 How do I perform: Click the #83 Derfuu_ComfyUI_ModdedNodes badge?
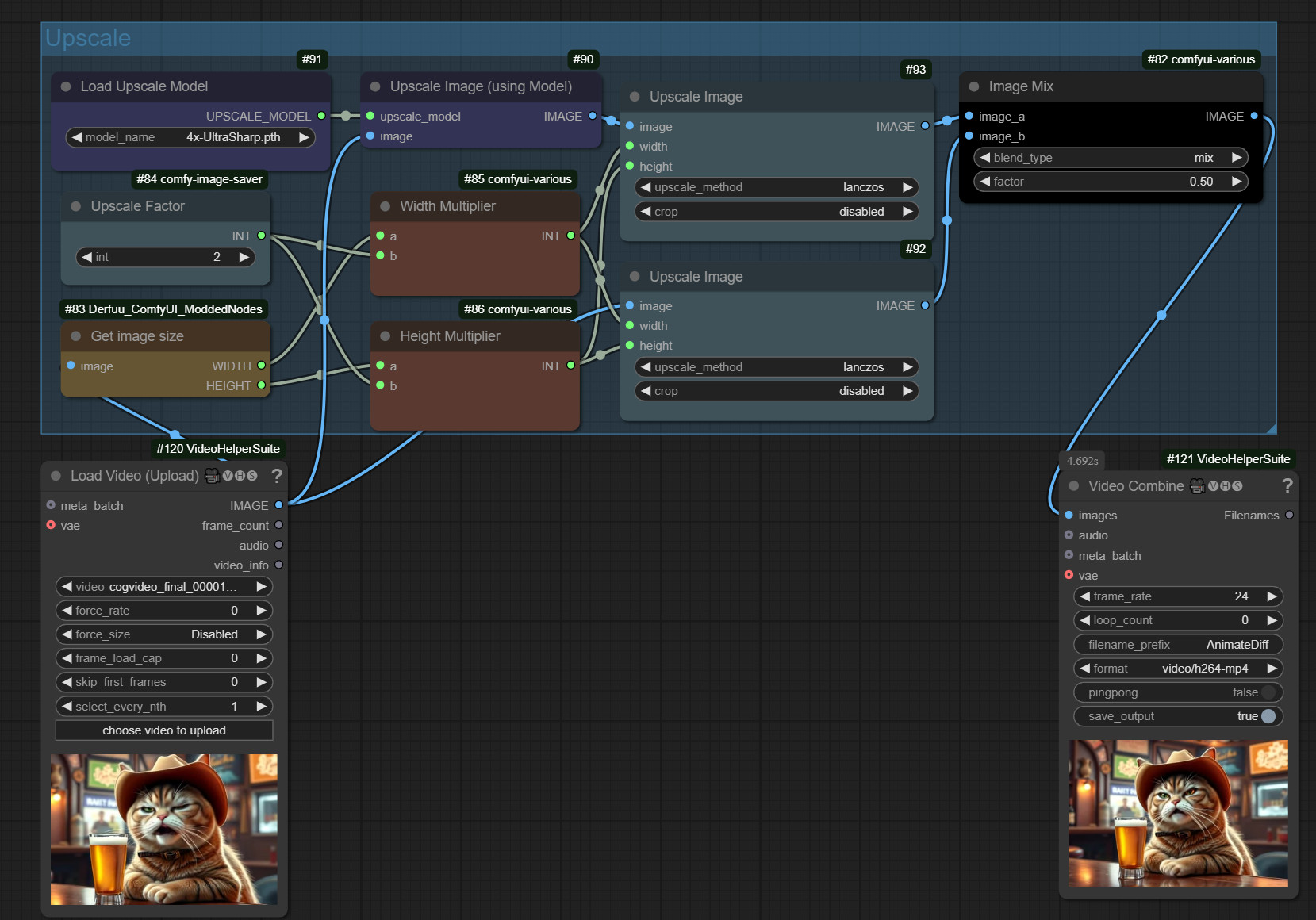[x=163, y=309]
